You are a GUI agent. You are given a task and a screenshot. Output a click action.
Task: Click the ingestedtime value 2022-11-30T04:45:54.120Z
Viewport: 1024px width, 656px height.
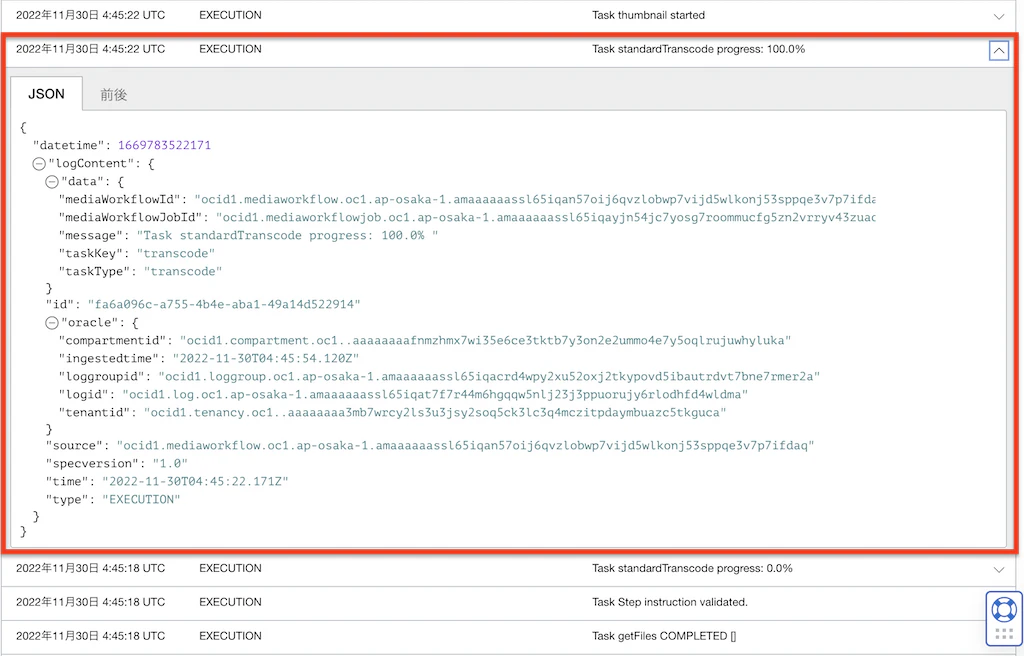tap(266, 359)
